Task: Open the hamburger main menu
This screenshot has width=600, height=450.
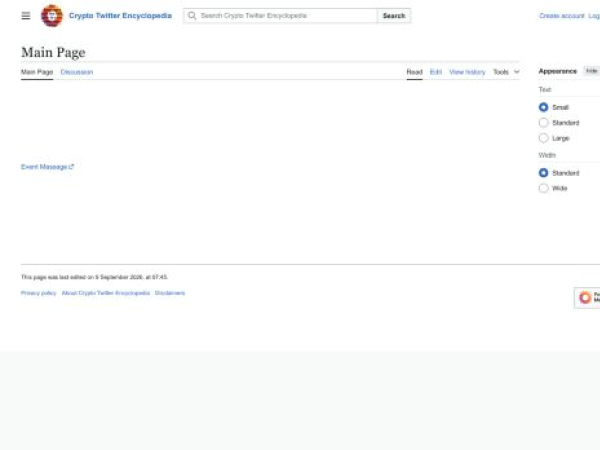Action: 26,16
